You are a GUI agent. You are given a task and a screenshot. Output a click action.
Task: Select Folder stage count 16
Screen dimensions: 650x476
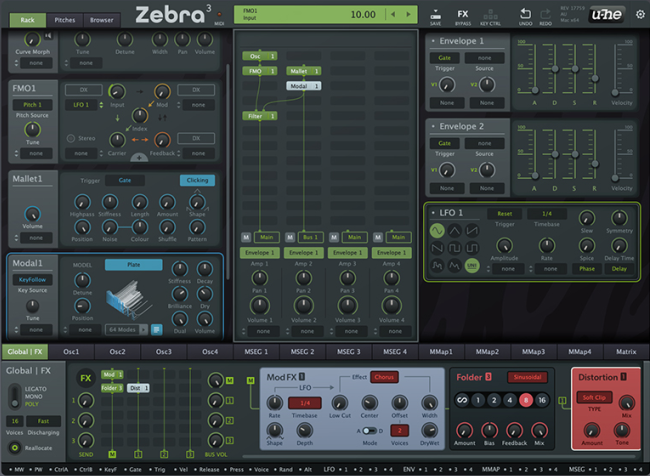click(x=541, y=400)
